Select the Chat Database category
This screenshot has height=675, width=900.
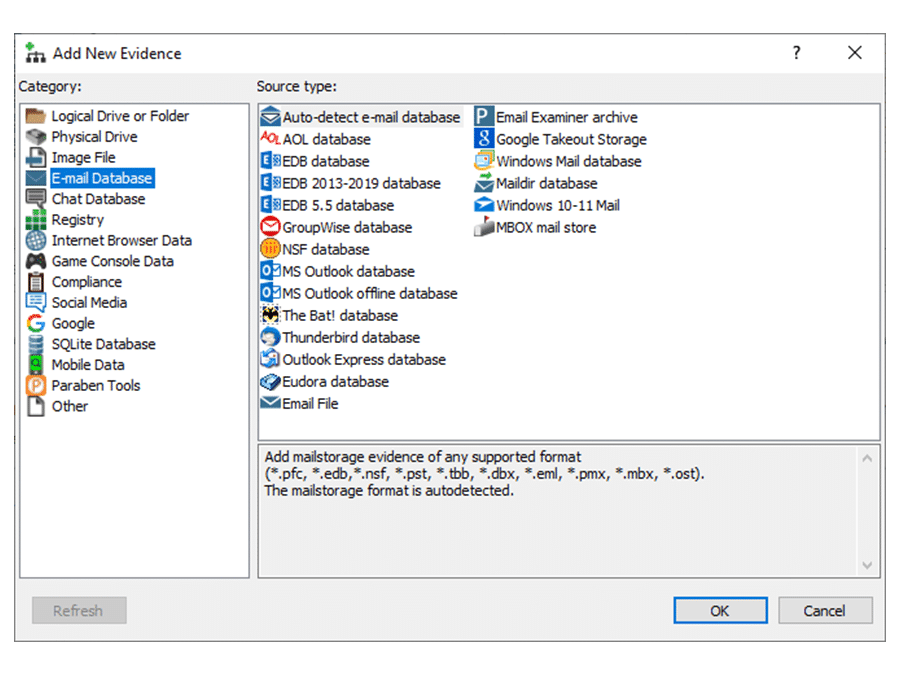[98, 199]
